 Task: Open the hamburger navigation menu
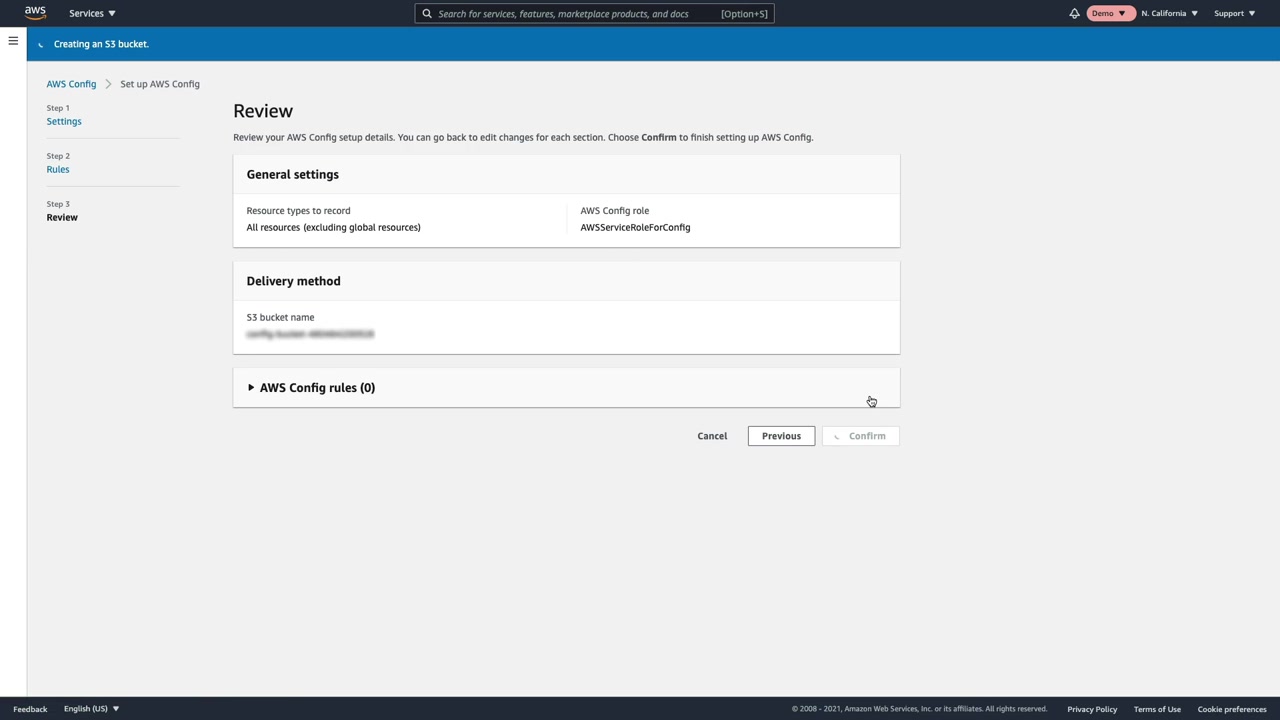pos(13,41)
